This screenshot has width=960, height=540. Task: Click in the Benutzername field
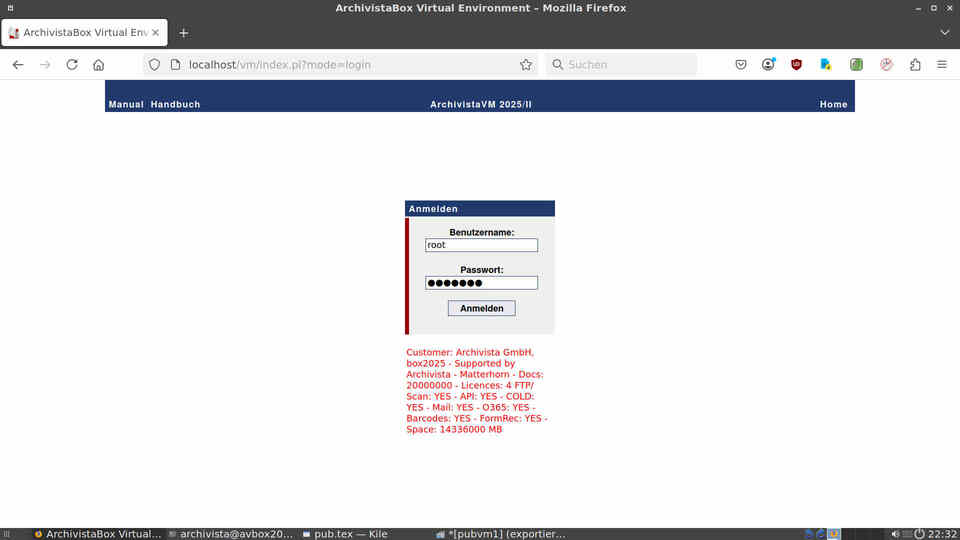481,245
